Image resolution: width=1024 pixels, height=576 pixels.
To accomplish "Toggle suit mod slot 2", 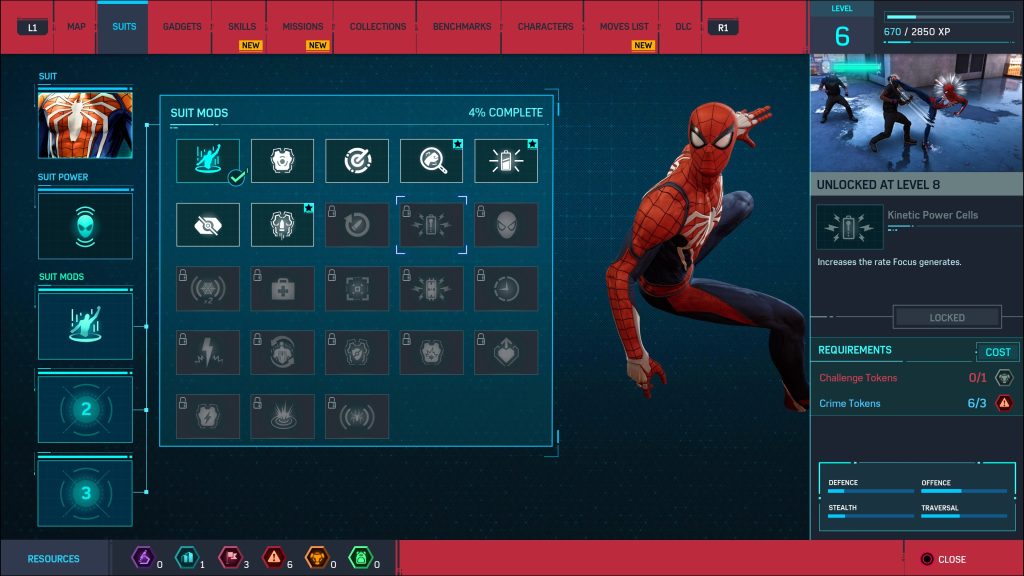I will 85,408.
